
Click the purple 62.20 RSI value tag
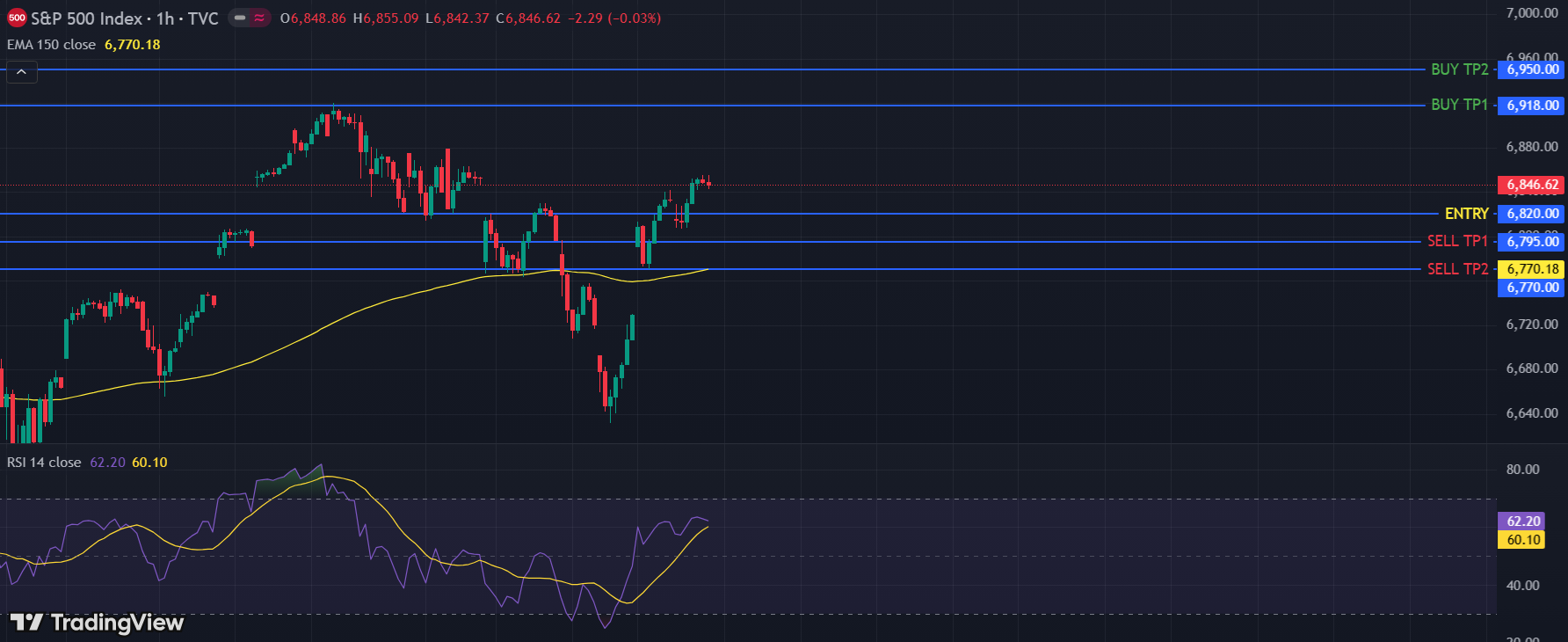[x=1522, y=522]
